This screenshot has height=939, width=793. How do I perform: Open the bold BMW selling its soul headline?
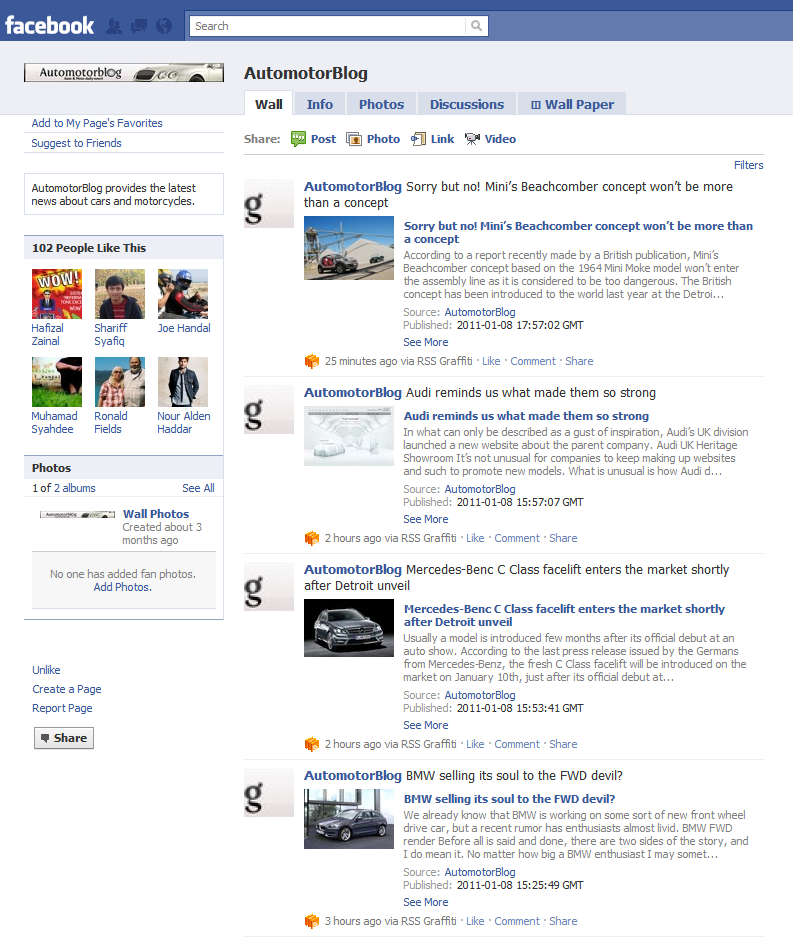(509, 799)
